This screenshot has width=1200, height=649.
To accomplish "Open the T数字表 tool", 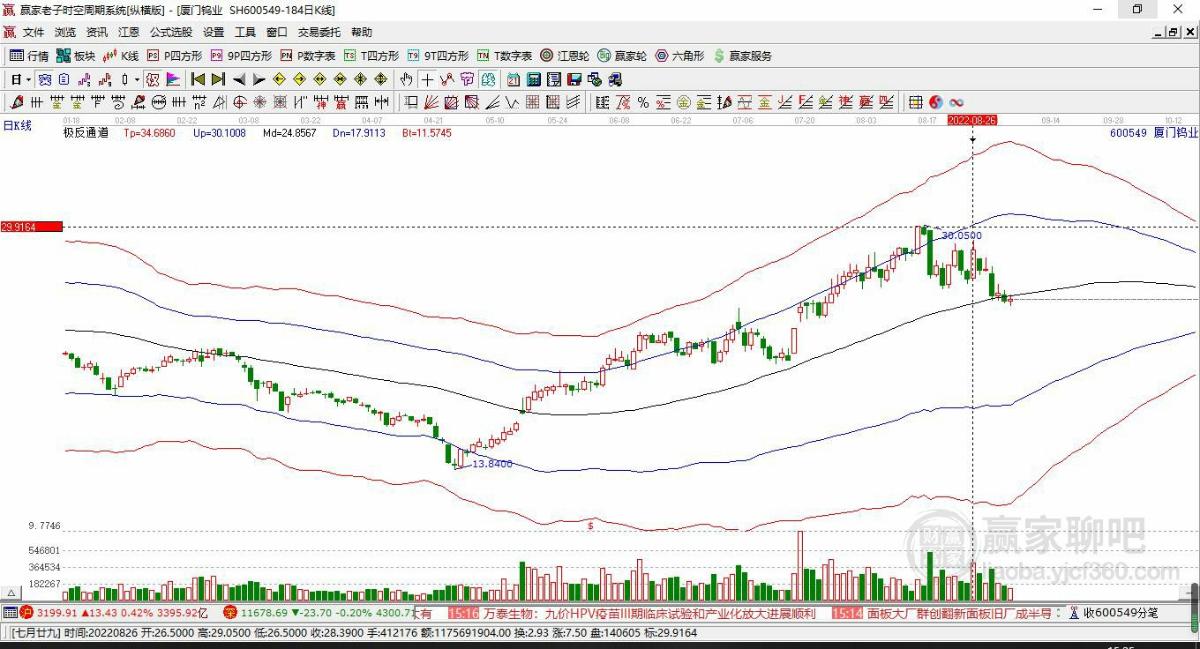I will click(x=504, y=56).
